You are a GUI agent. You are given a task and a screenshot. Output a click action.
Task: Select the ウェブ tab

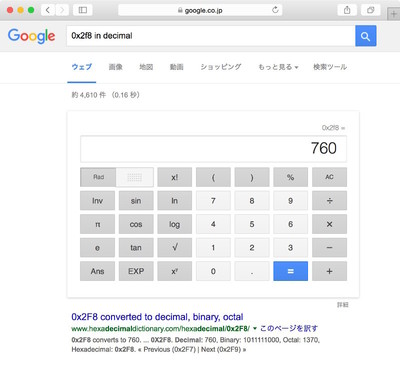(82, 67)
